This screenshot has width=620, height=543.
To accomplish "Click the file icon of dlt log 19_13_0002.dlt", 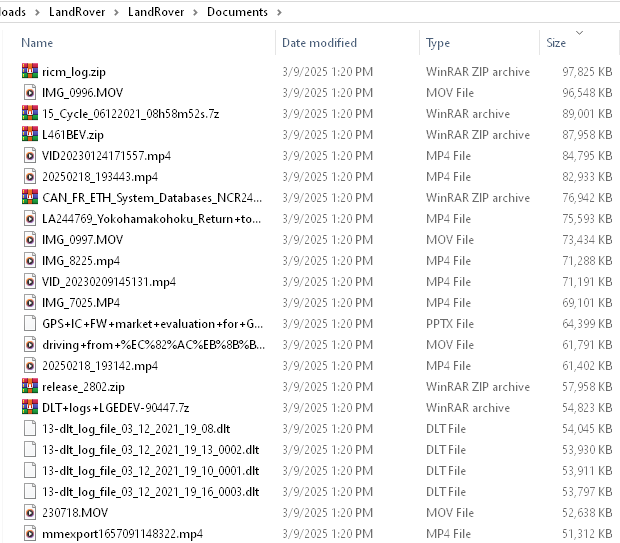I will (30, 449).
